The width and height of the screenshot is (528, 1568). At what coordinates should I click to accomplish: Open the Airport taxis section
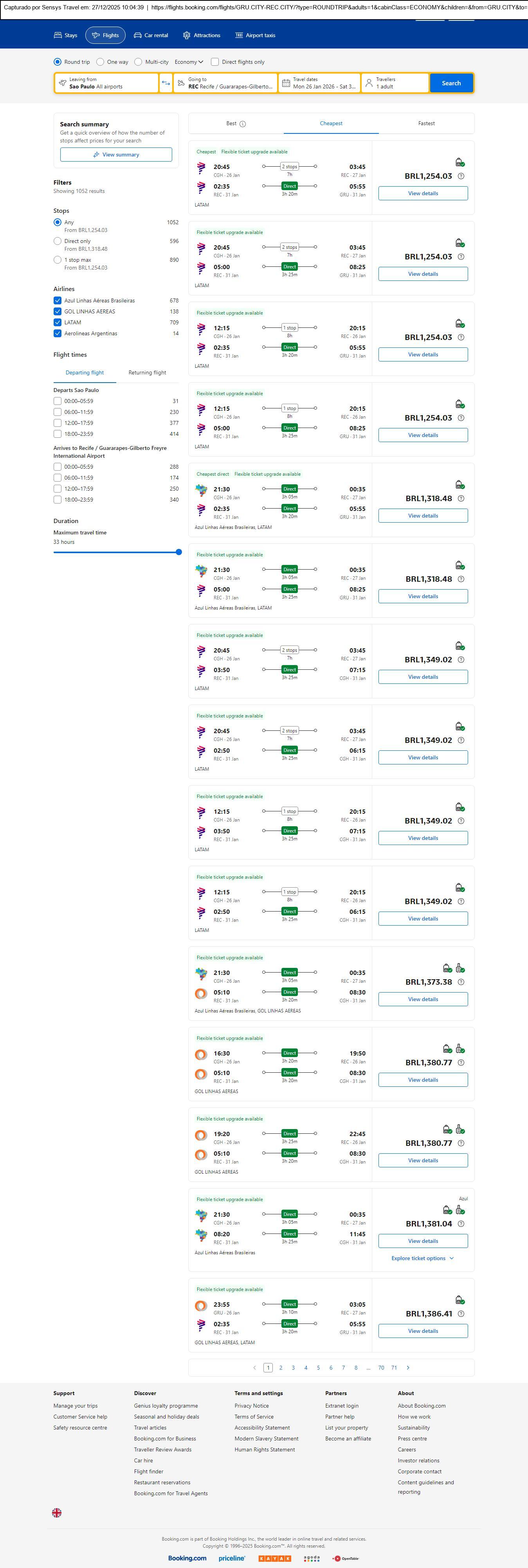pos(255,35)
